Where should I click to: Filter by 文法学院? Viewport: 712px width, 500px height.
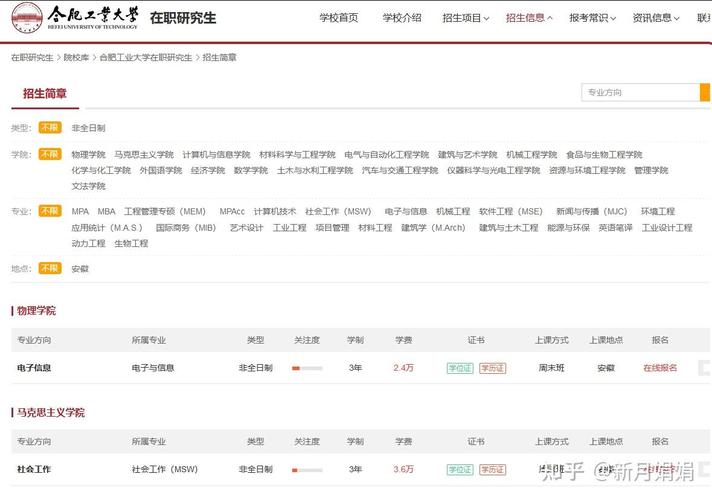coord(89,186)
